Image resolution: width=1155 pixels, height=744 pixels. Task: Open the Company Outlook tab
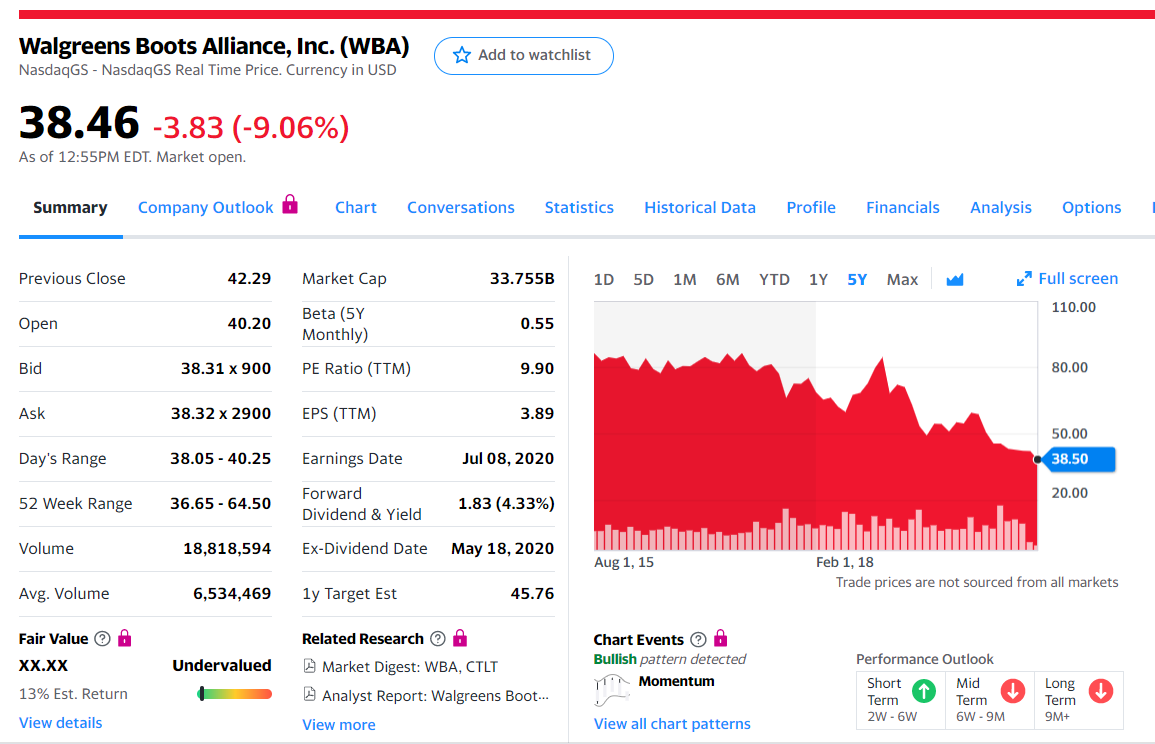[206, 208]
